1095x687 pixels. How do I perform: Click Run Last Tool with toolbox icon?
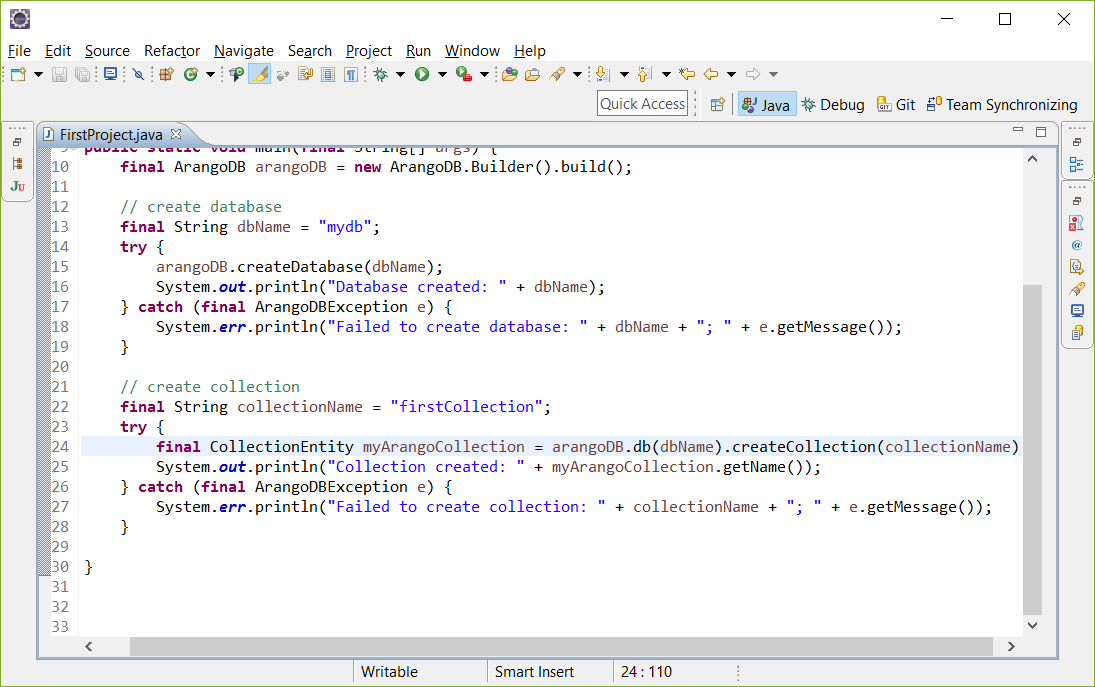[x=464, y=74]
